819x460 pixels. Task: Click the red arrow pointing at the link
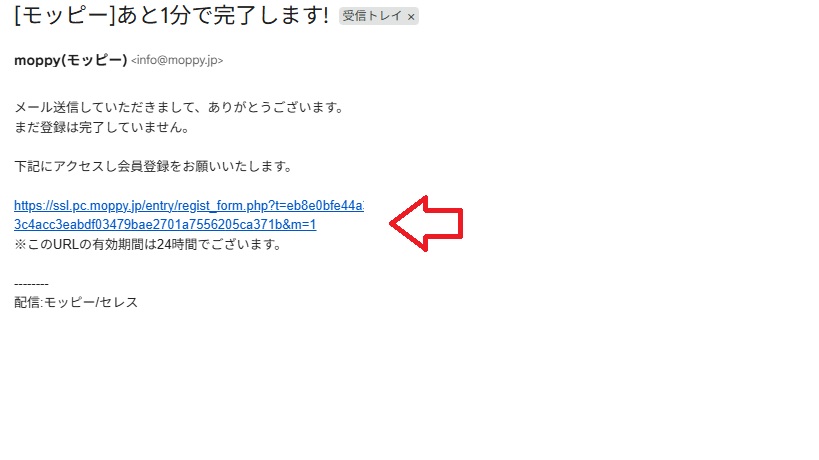[426, 223]
